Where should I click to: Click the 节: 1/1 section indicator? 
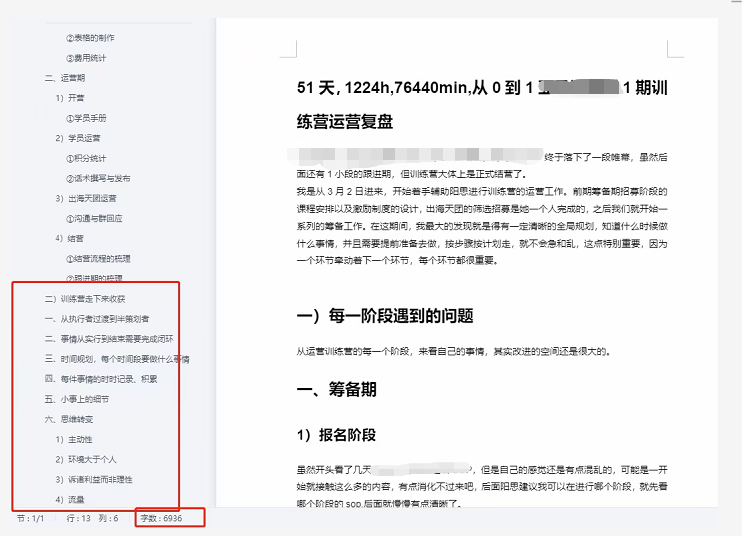[31, 518]
